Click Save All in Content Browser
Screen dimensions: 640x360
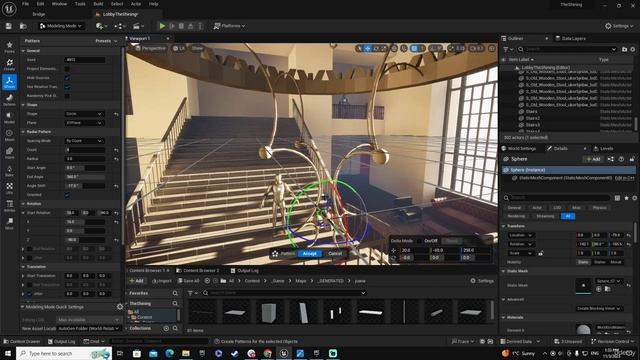coord(189,281)
